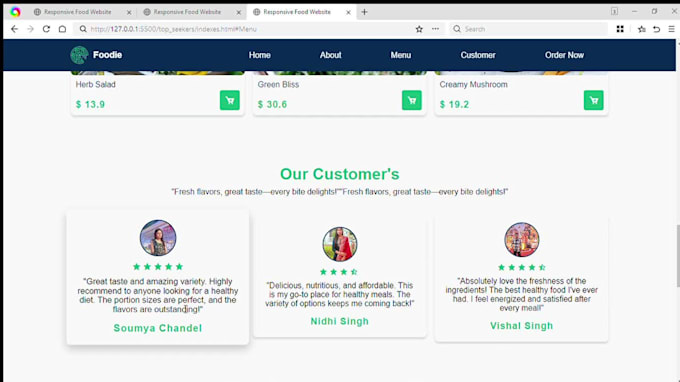
Task: Click the Our Customer's heading
Action: pyautogui.click(x=340, y=174)
